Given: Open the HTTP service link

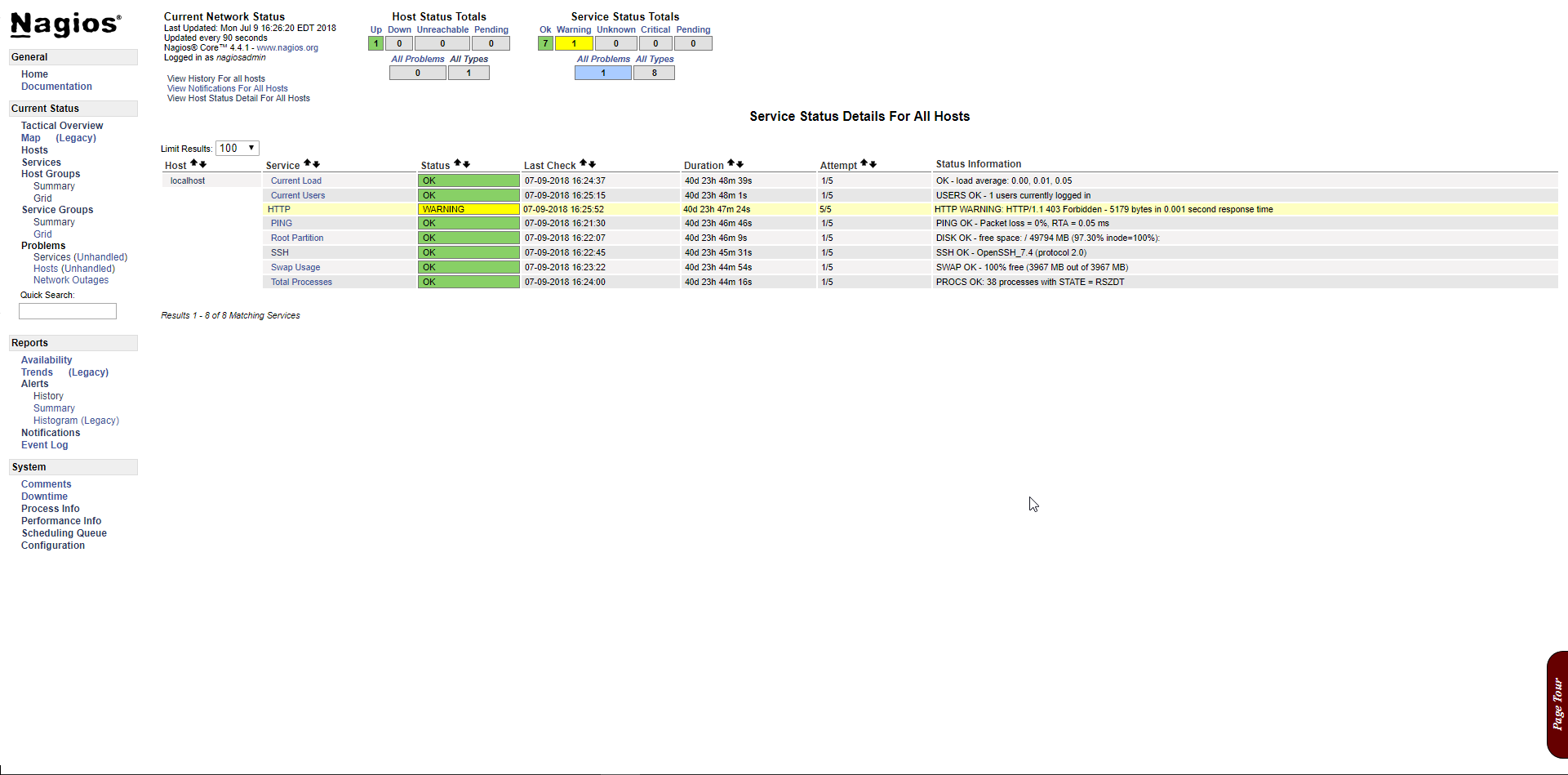Looking at the screenshot, I should coord(279,209).
